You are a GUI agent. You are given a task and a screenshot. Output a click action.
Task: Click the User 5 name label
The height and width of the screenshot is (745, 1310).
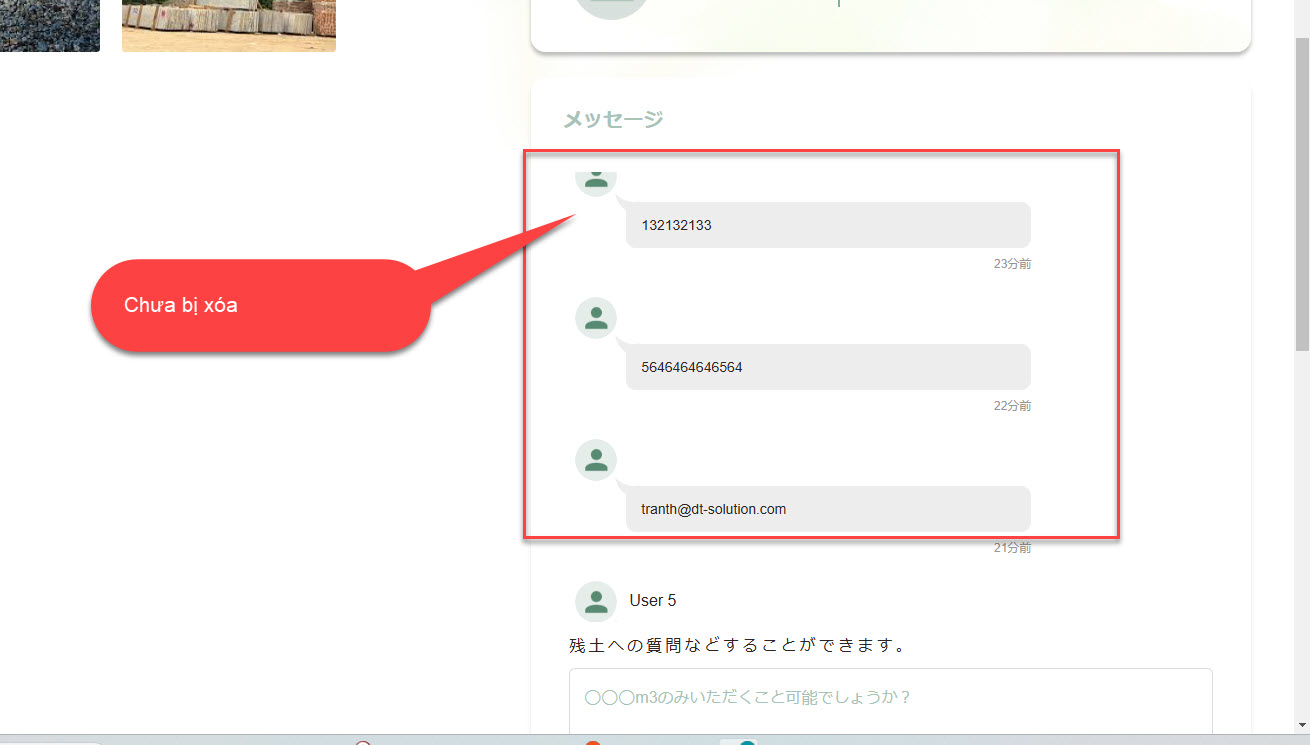pyautogui.click(x=653, y=601)
